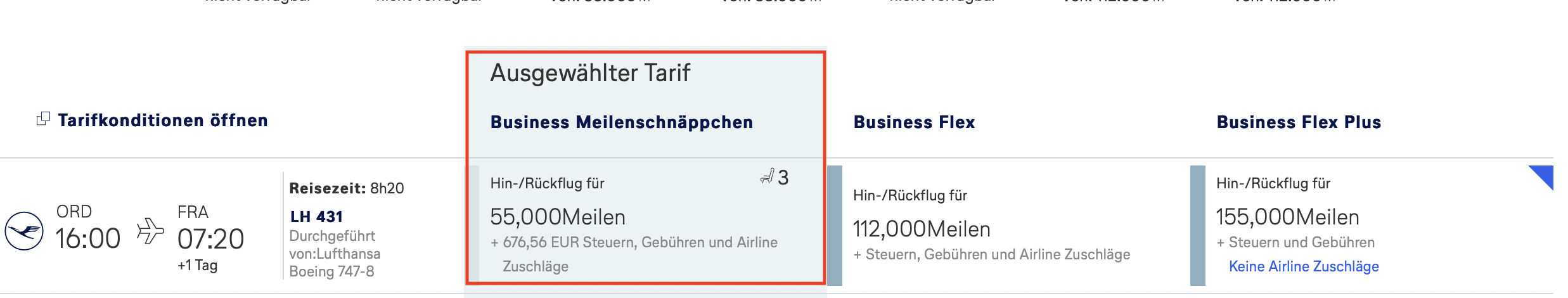Screen dimensions: 1568x298
Task: Click the Business Meilenschnäppchen column header
Action: pyautogui.click(x=622, y=122)
